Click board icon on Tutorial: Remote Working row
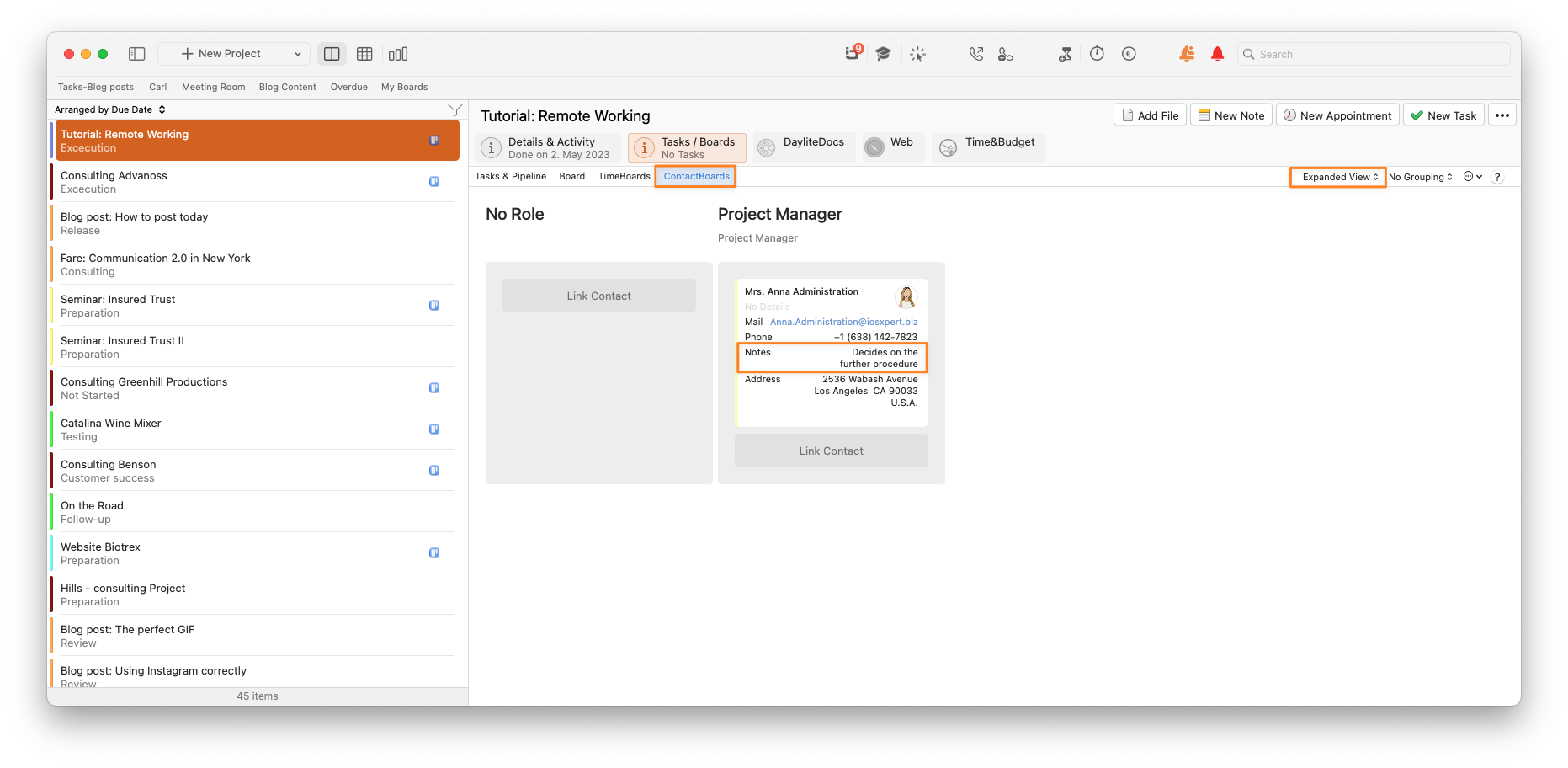 pos(434,140)
